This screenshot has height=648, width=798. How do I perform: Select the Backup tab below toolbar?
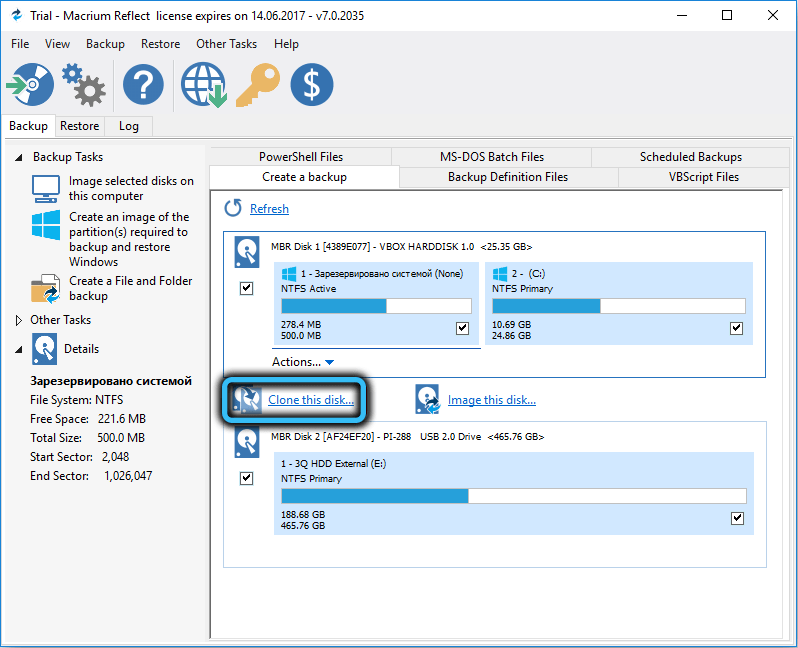coord(28,125)
